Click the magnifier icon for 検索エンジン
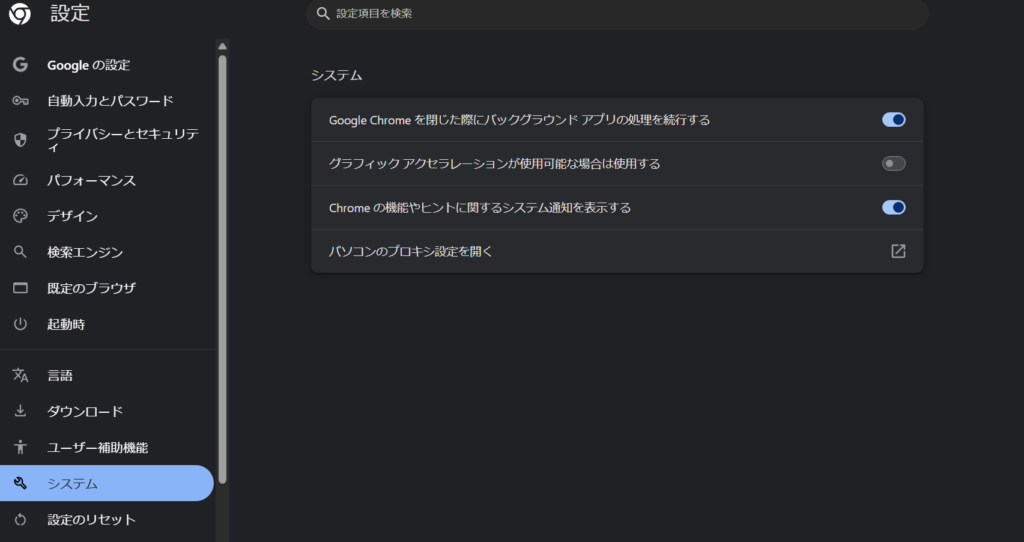This screenshot has width=1024, height=542. (x=20, y=252)
